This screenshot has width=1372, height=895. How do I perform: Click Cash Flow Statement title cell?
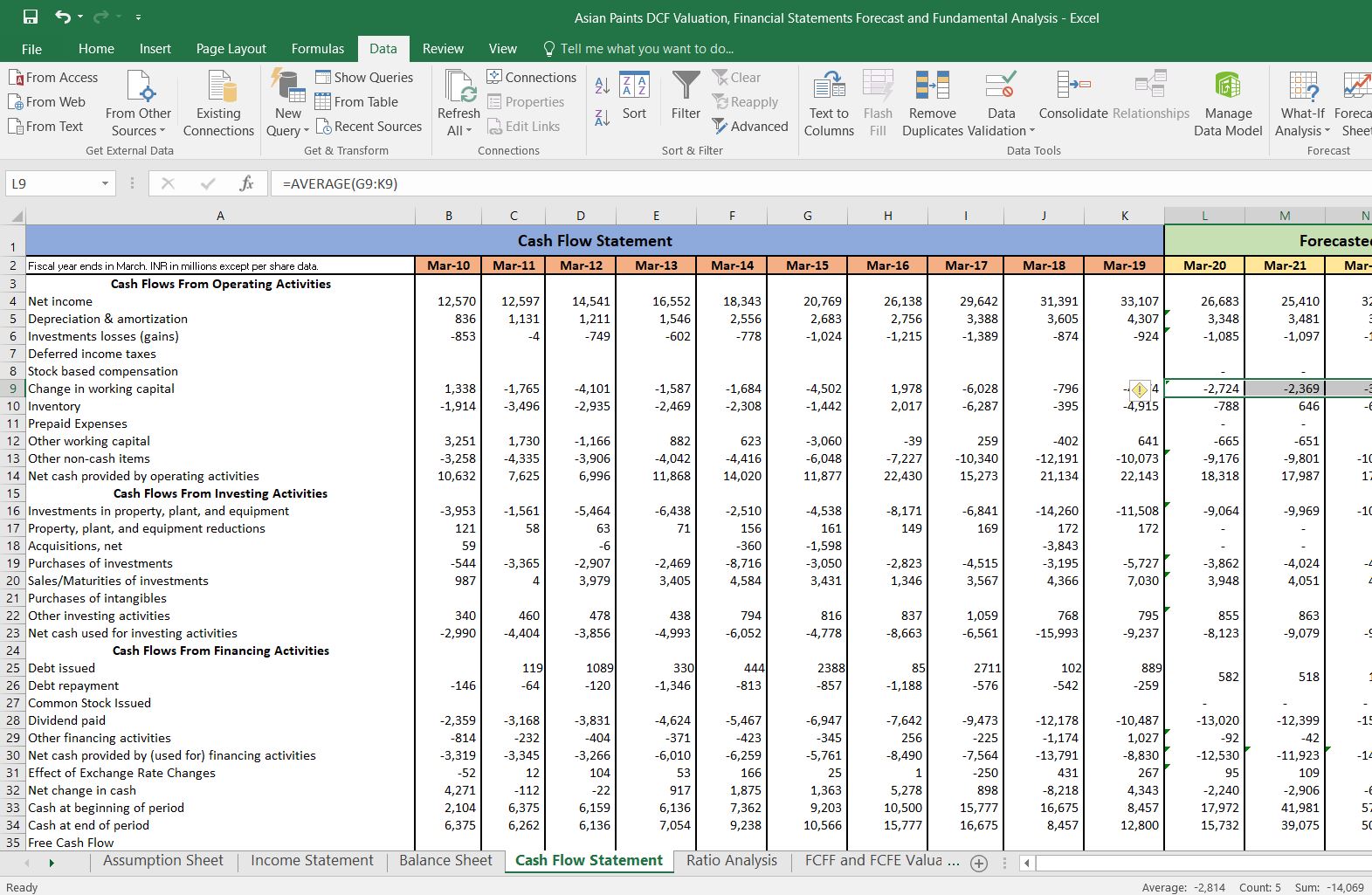[595, 240]
